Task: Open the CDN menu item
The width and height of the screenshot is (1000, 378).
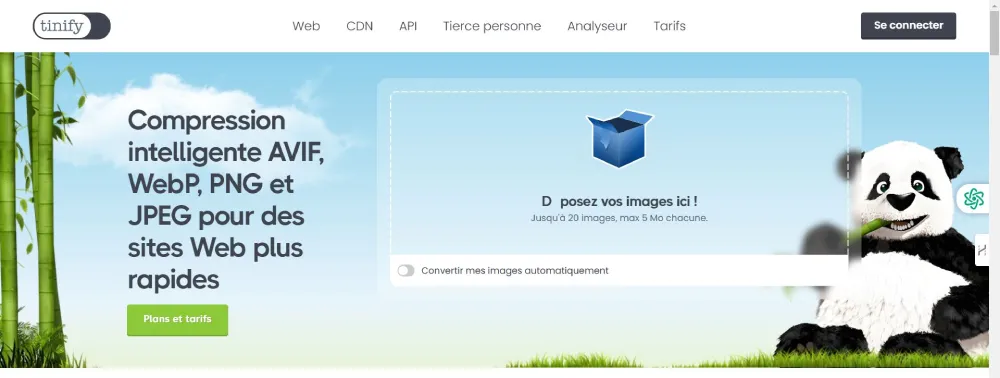Action: [x=360, y=26]
